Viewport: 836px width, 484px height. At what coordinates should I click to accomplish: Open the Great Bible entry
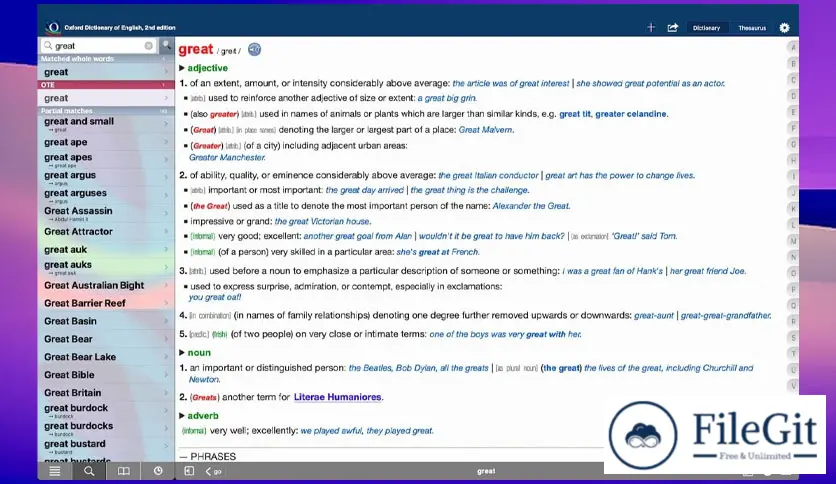point(106,375)
